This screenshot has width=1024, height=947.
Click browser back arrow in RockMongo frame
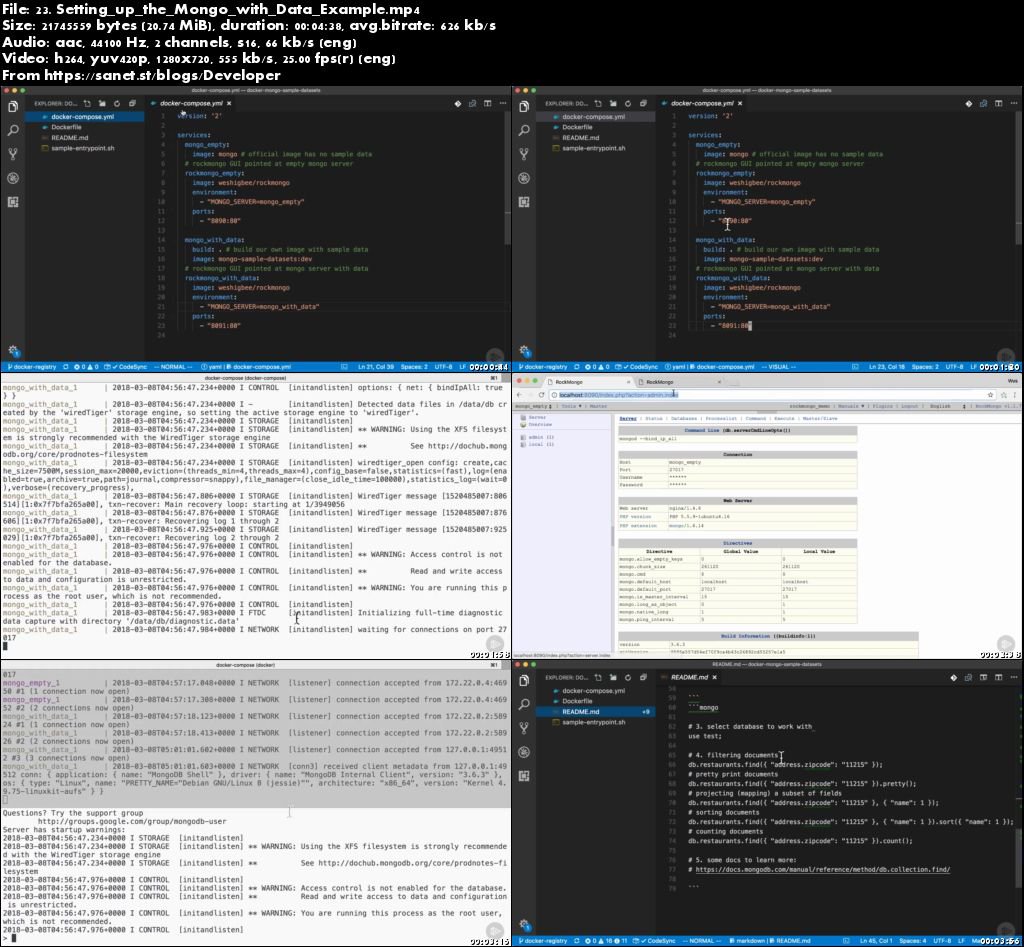[519, 395]
